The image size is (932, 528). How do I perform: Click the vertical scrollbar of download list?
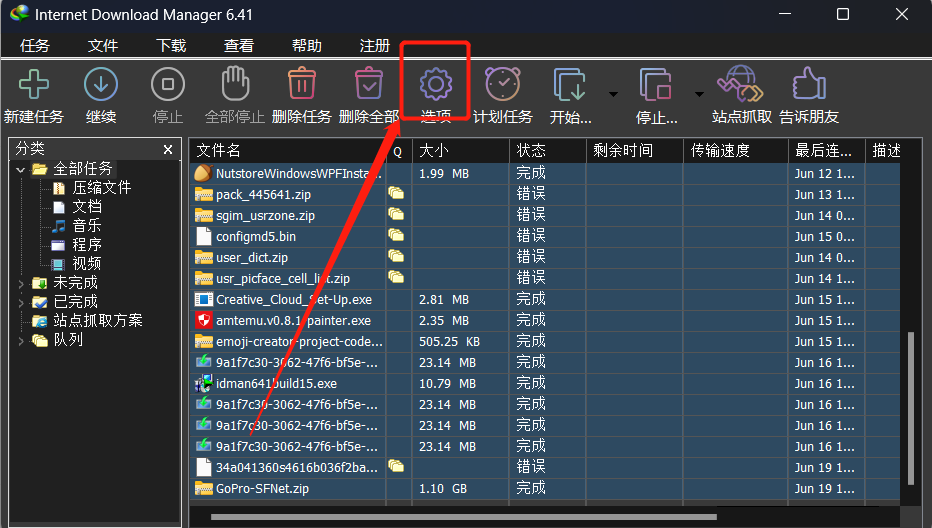click(911, 408)
